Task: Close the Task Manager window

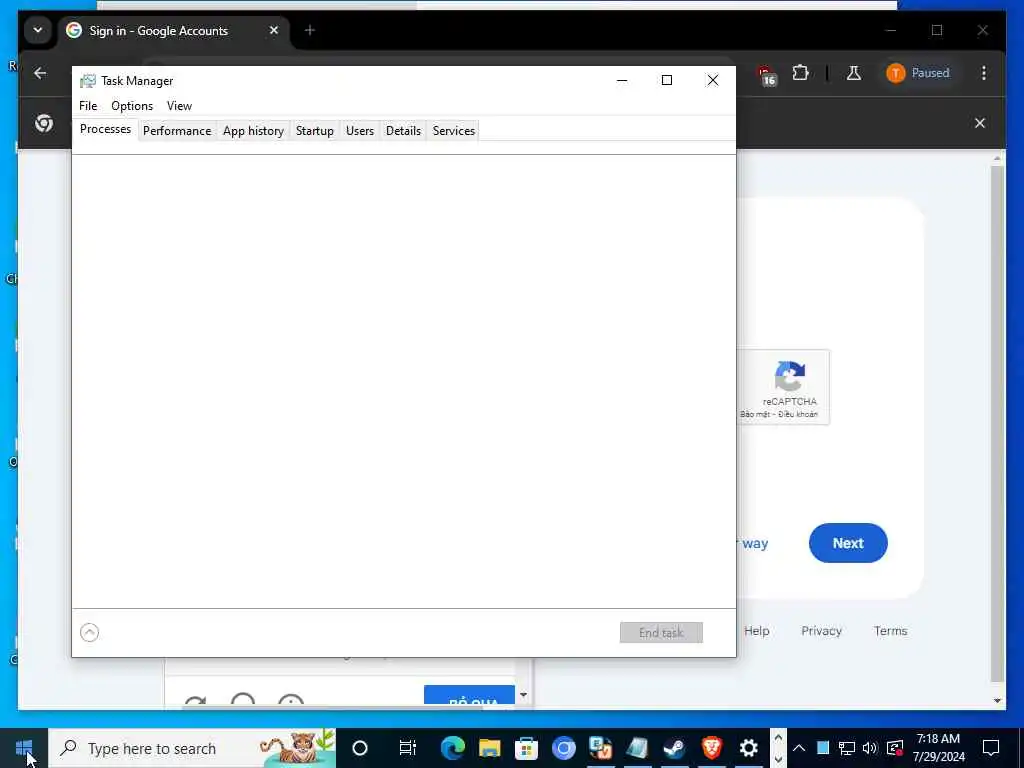Action: pos(712,80)
